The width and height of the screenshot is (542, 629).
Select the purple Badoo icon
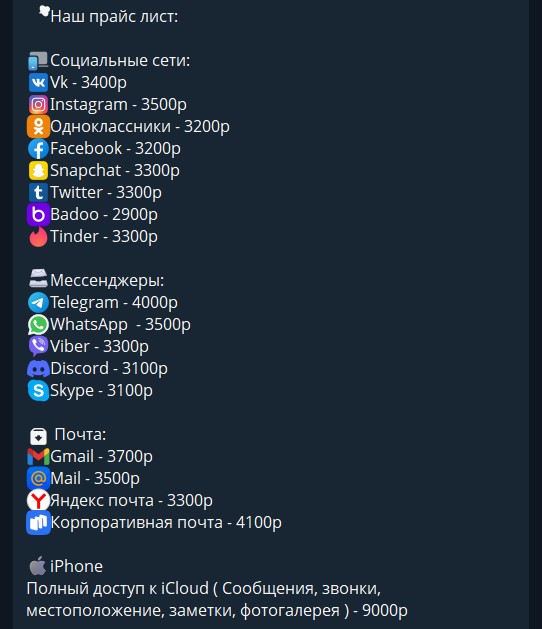point(38,215)
